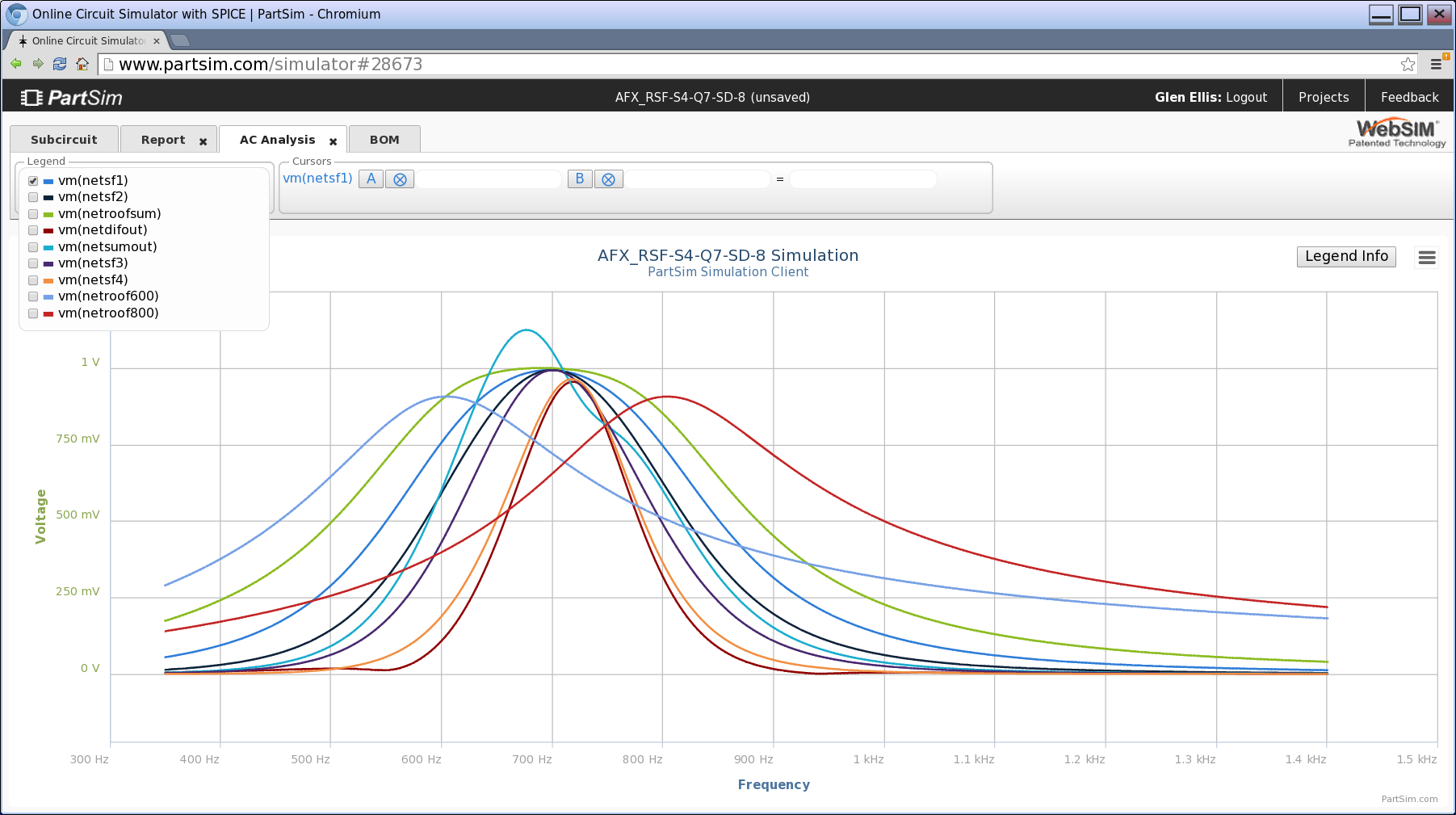1456x815 pixels.
Task: Click the browser home icon
Action: point(82,64)
